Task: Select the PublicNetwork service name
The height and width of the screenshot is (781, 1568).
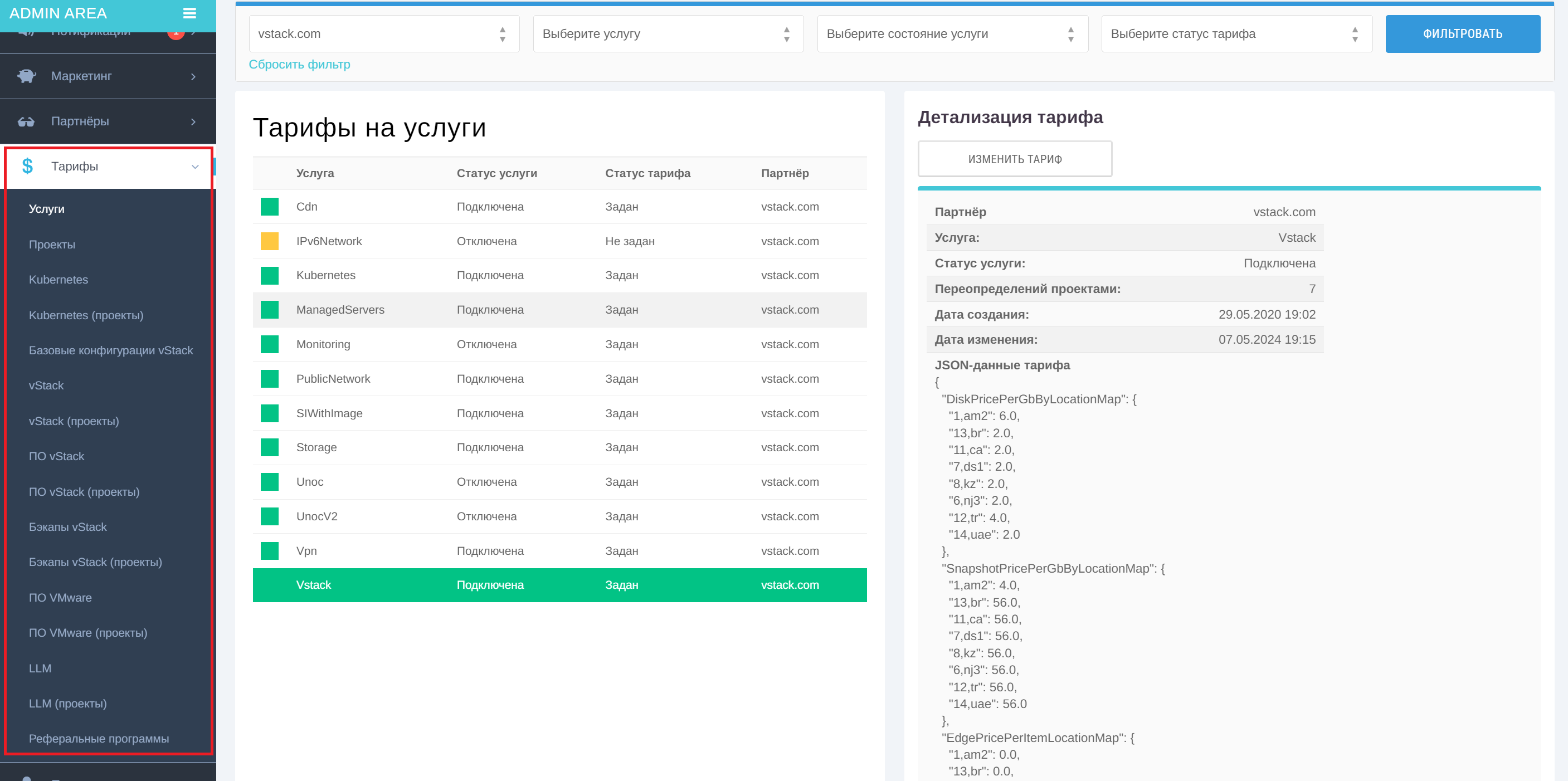Action: point(333,379)
